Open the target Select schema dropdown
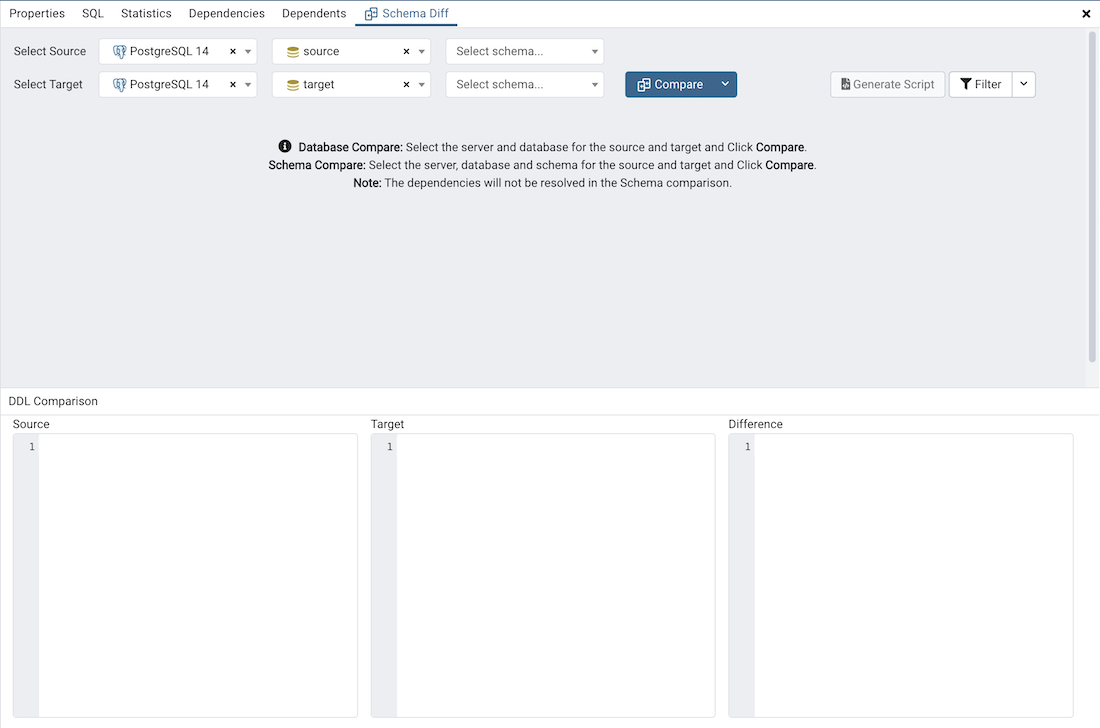Screen dimensions: 1100x728 pos(525,84)
